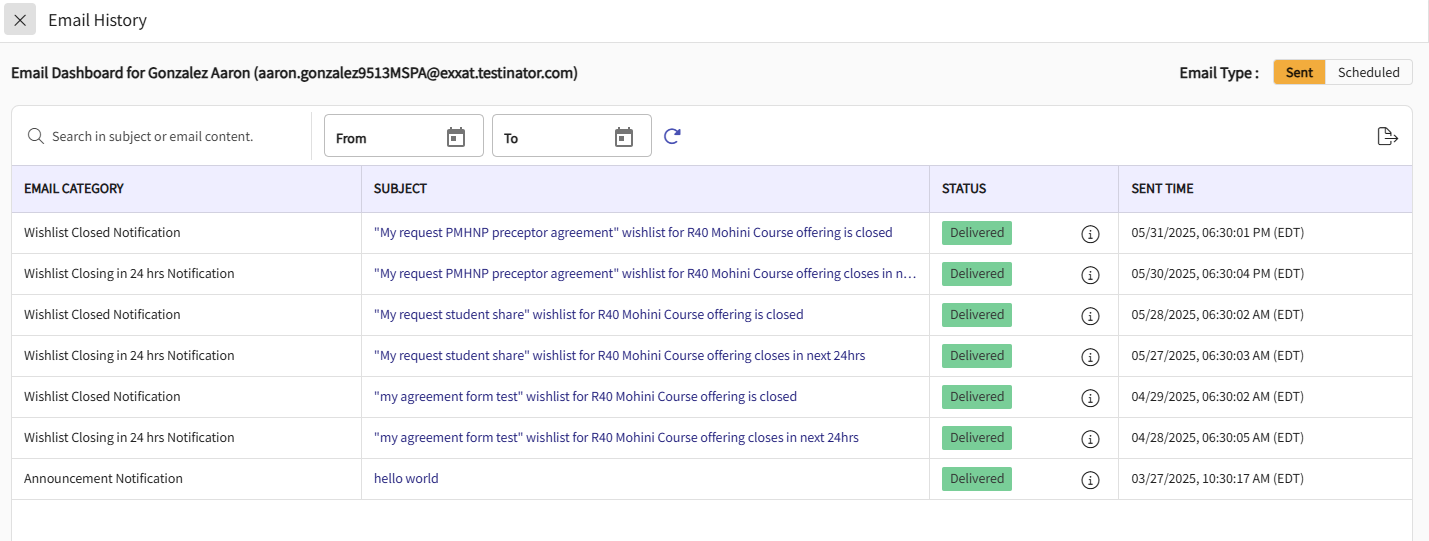
Task: Close the Email History panel
Action: pyautogui.click(x=20, y=20)
